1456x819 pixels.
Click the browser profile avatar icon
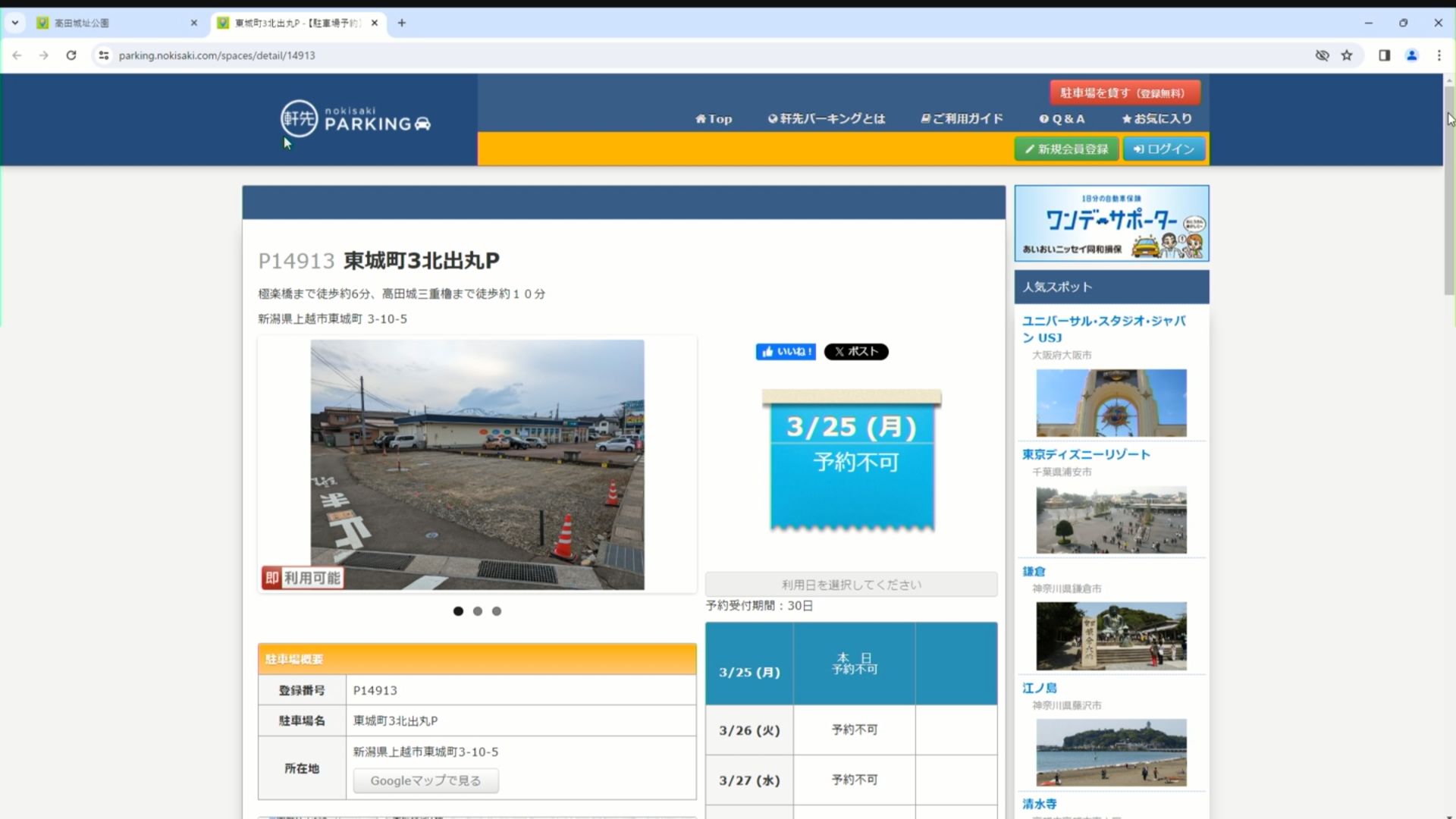(1411, 55)
